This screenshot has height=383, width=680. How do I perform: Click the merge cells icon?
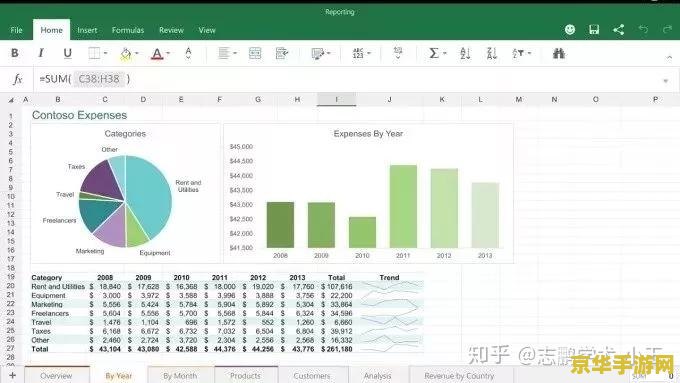pyautogui.click(x=255, y=53)
